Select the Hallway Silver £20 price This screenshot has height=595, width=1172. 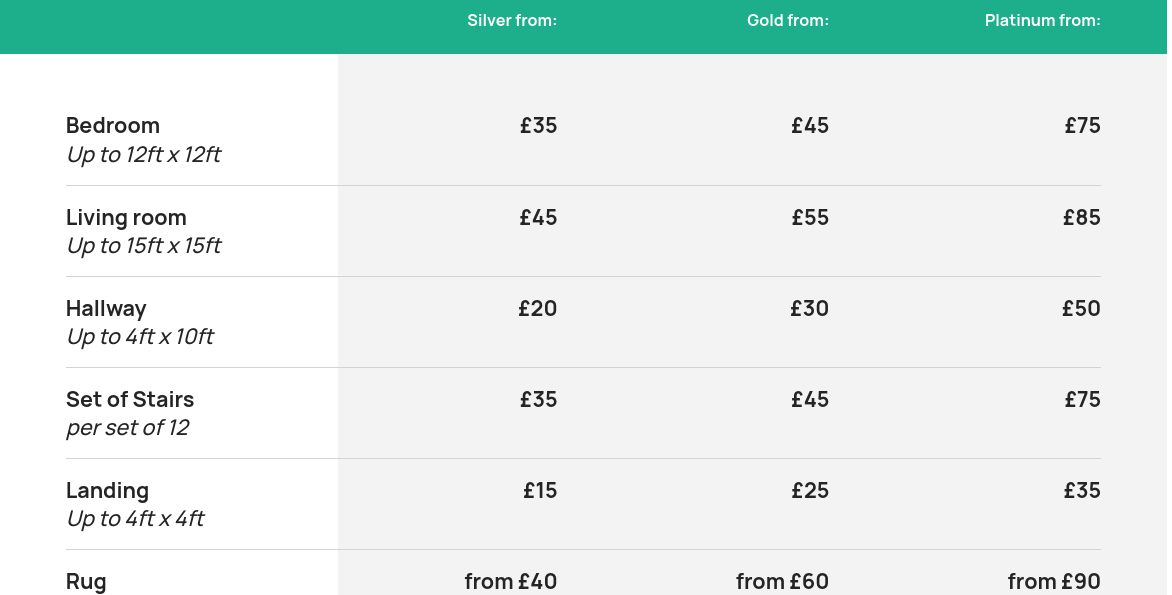pos(538,309)
